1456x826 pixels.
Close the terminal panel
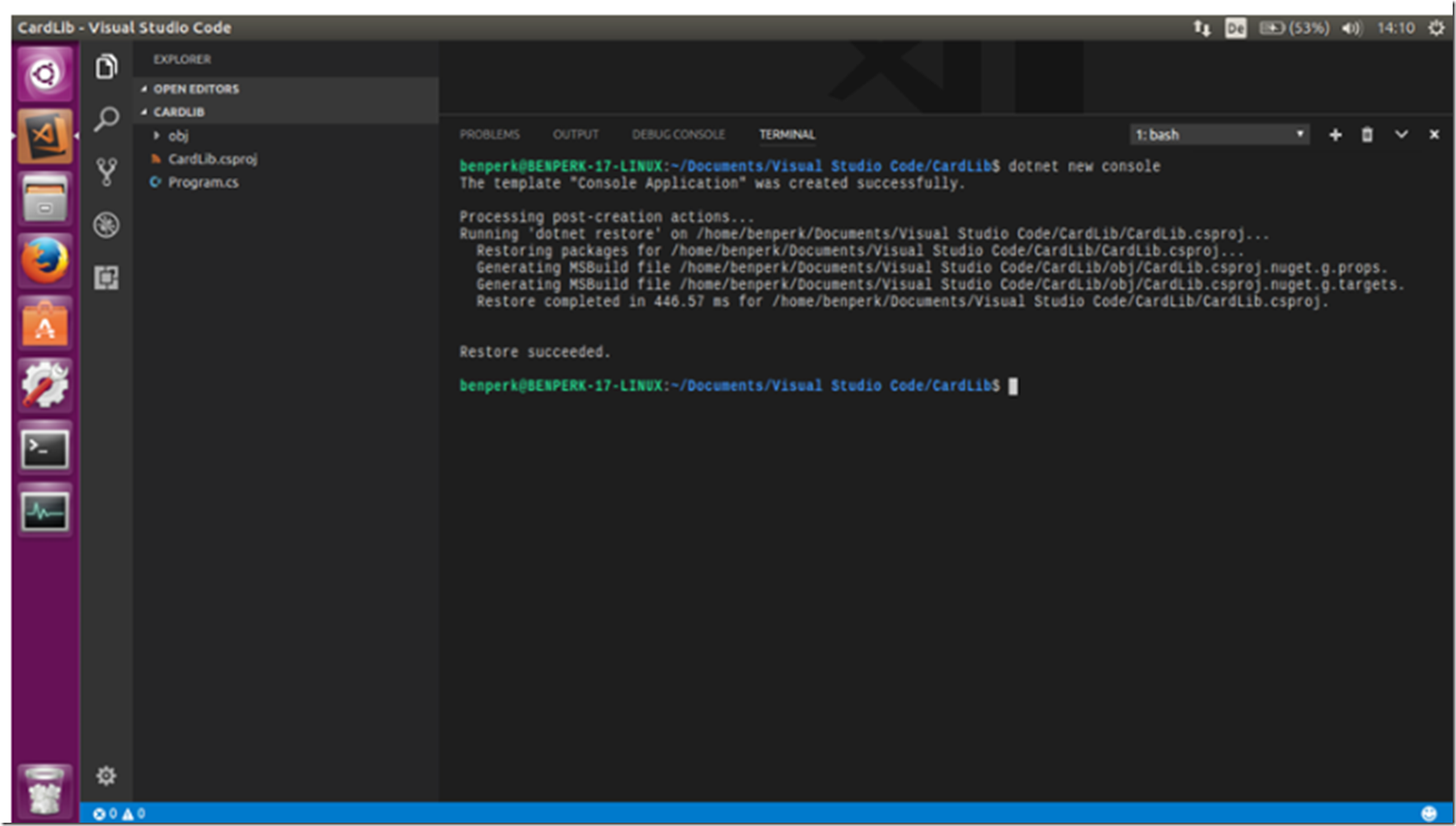(1434, 134)
